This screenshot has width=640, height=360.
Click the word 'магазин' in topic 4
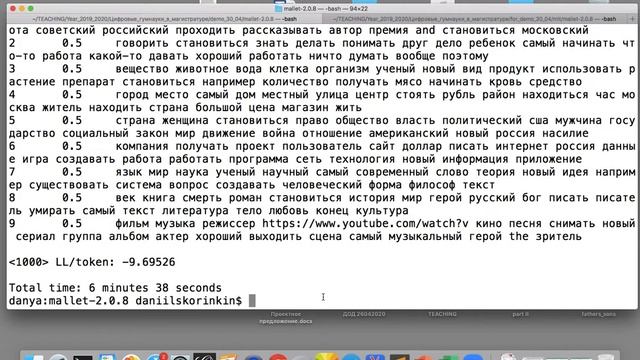coord(305,108)
